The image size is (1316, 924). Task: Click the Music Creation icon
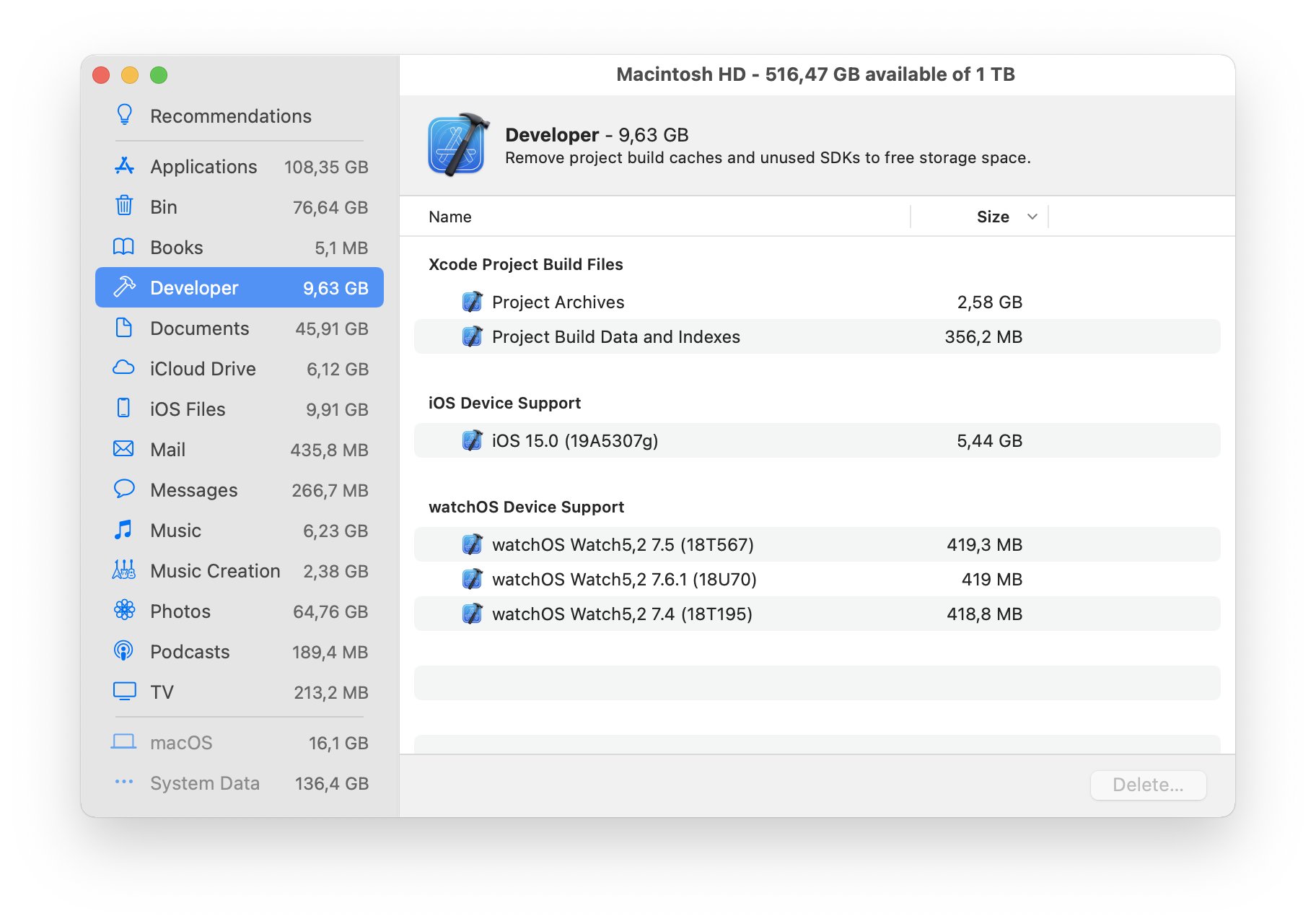tap(124, 570)
